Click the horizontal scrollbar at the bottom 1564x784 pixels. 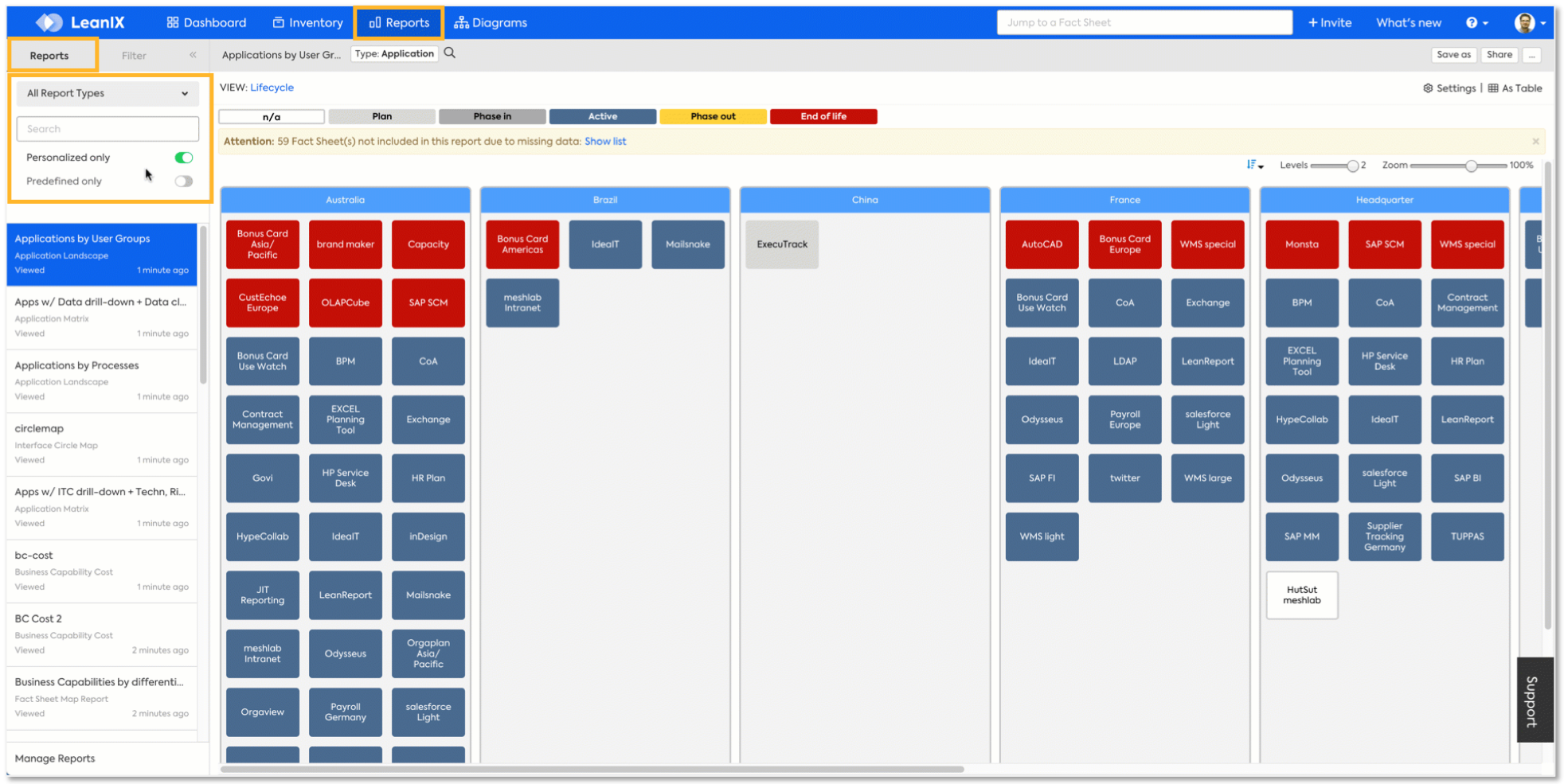tap(592, 770)
